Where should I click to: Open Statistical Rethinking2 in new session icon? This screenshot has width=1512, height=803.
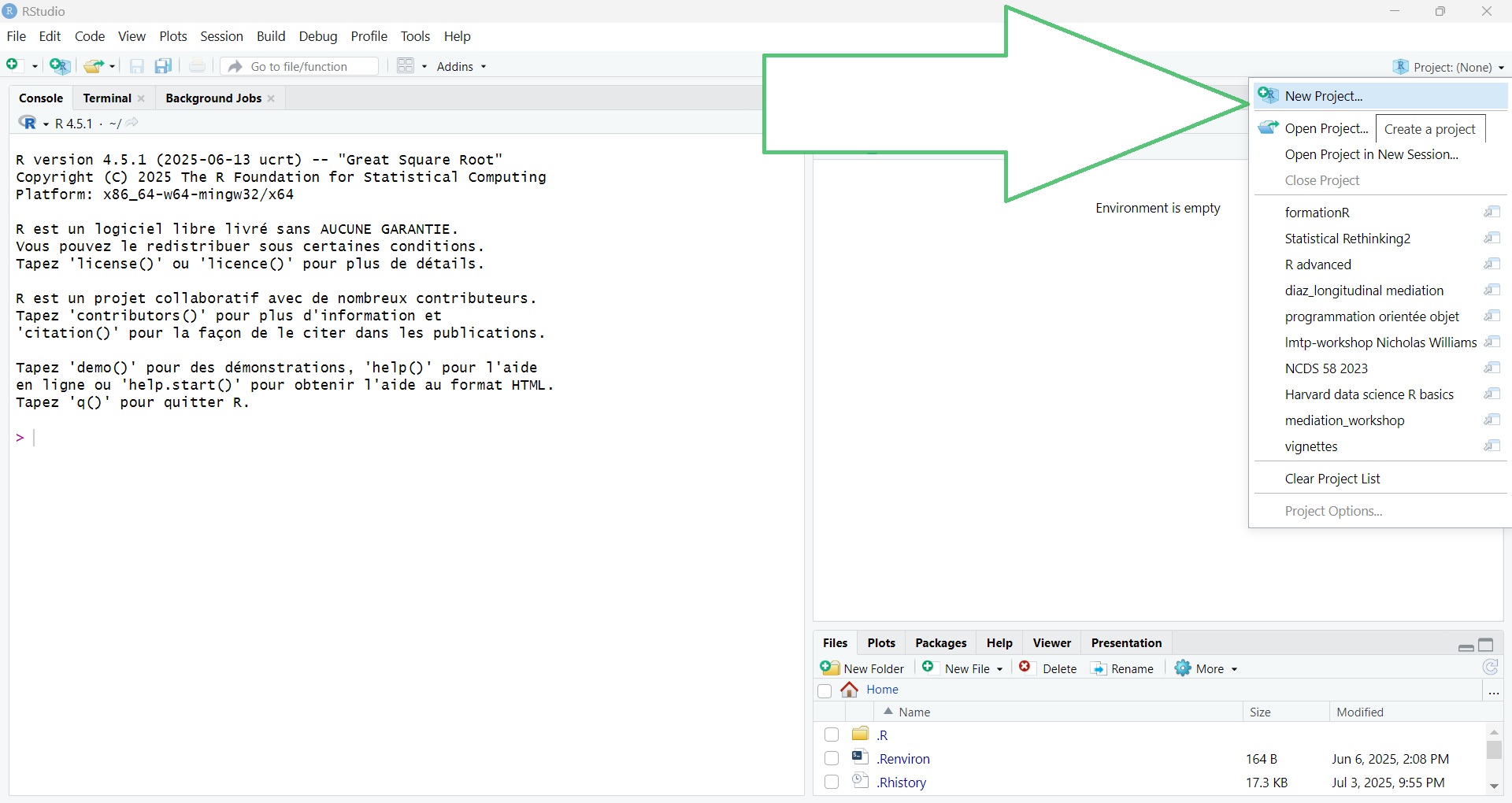point(1492,238)
